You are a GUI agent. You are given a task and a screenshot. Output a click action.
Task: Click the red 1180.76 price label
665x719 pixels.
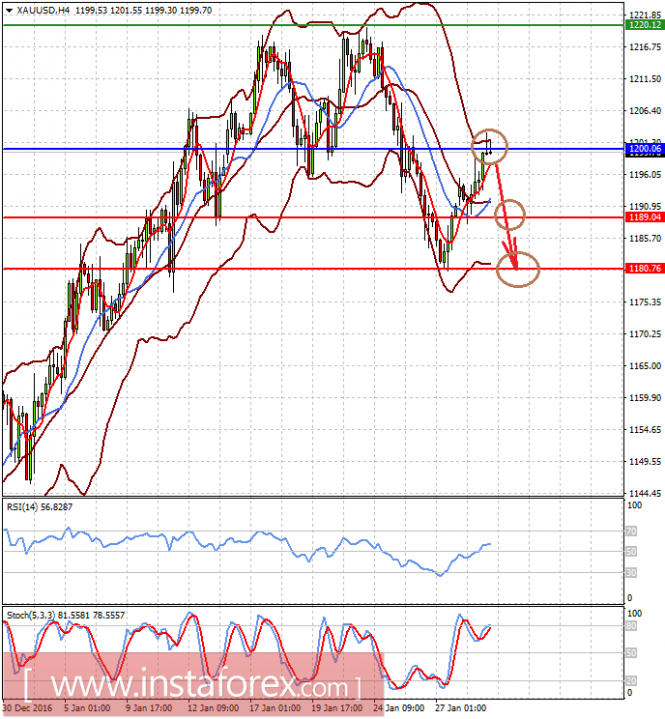click(645, 268)
